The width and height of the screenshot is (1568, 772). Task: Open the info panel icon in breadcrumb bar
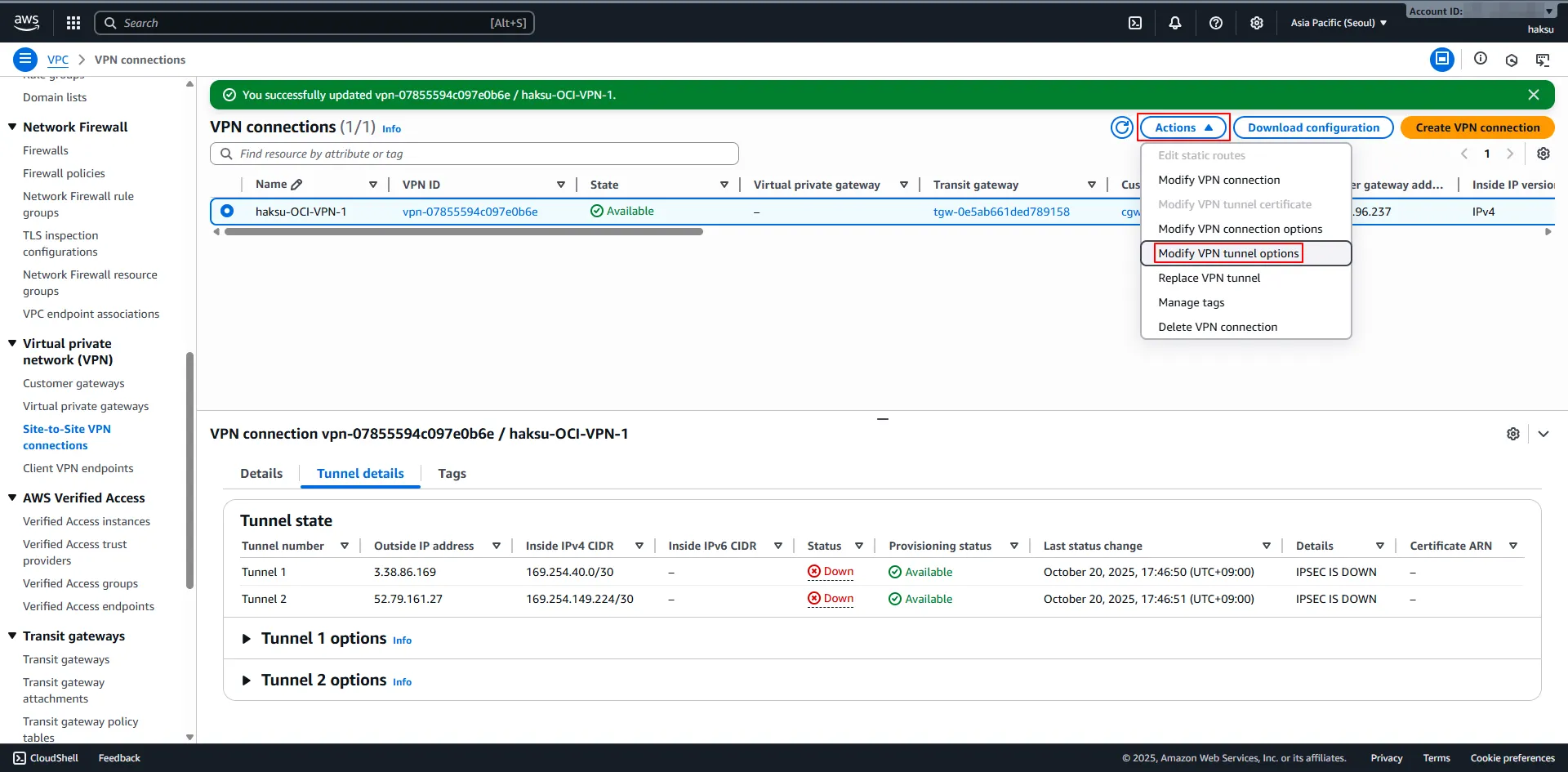[x=1481, y=59]
